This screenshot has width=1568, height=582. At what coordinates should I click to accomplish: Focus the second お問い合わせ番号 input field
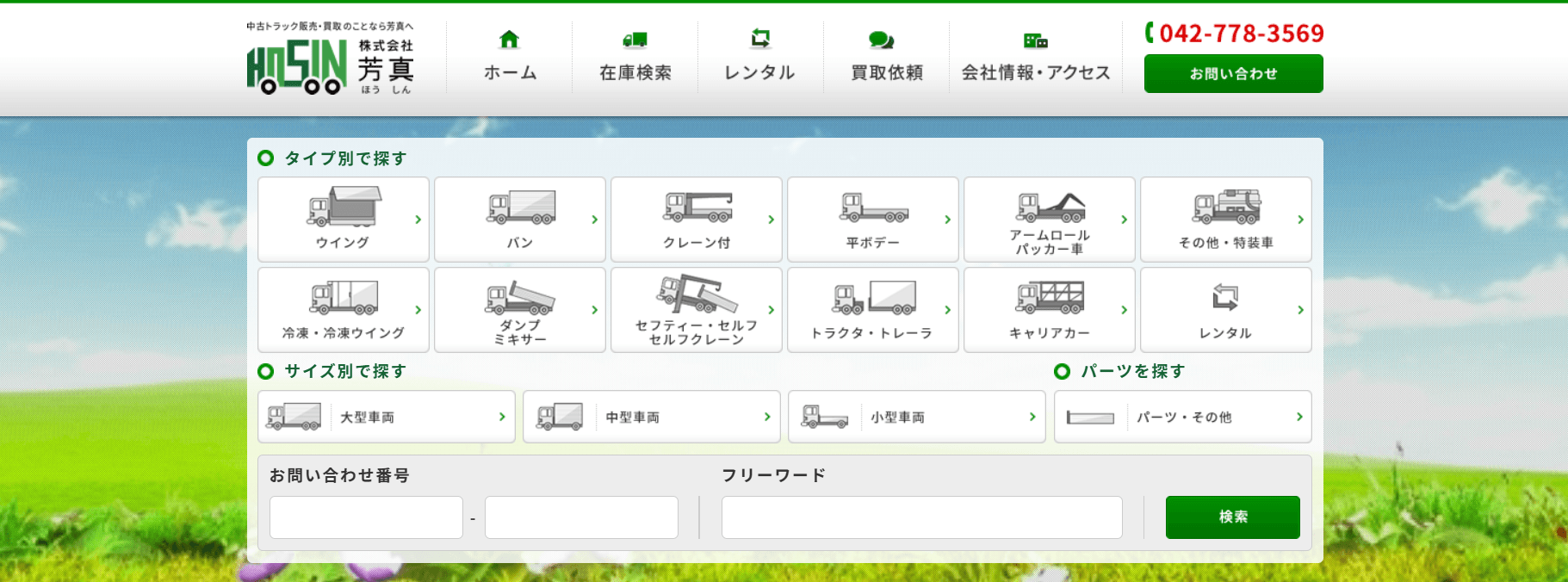pos(581,517)
